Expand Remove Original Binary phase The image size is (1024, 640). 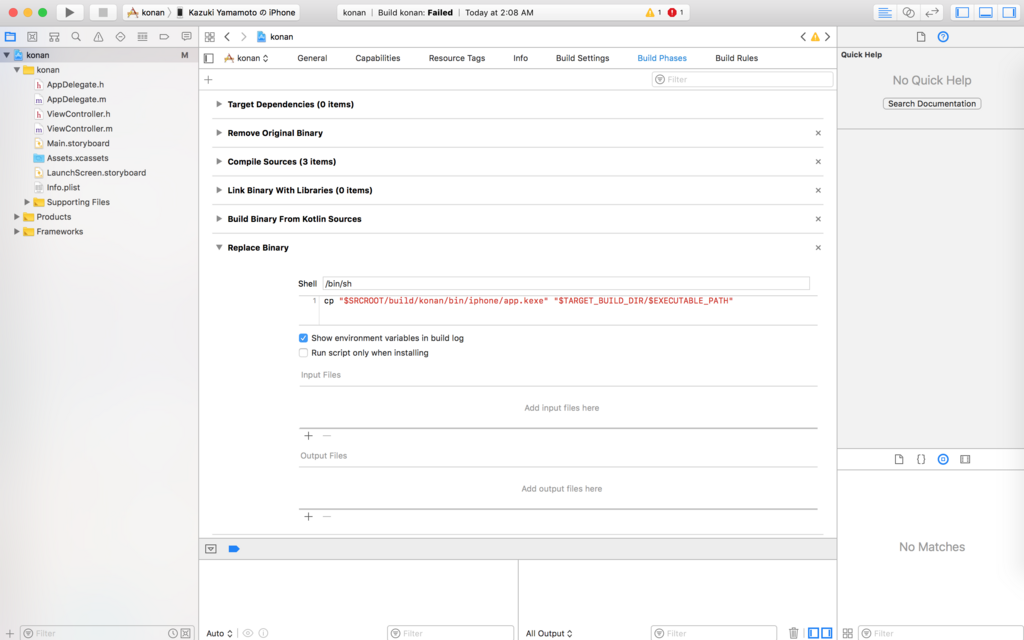[219, 133]
